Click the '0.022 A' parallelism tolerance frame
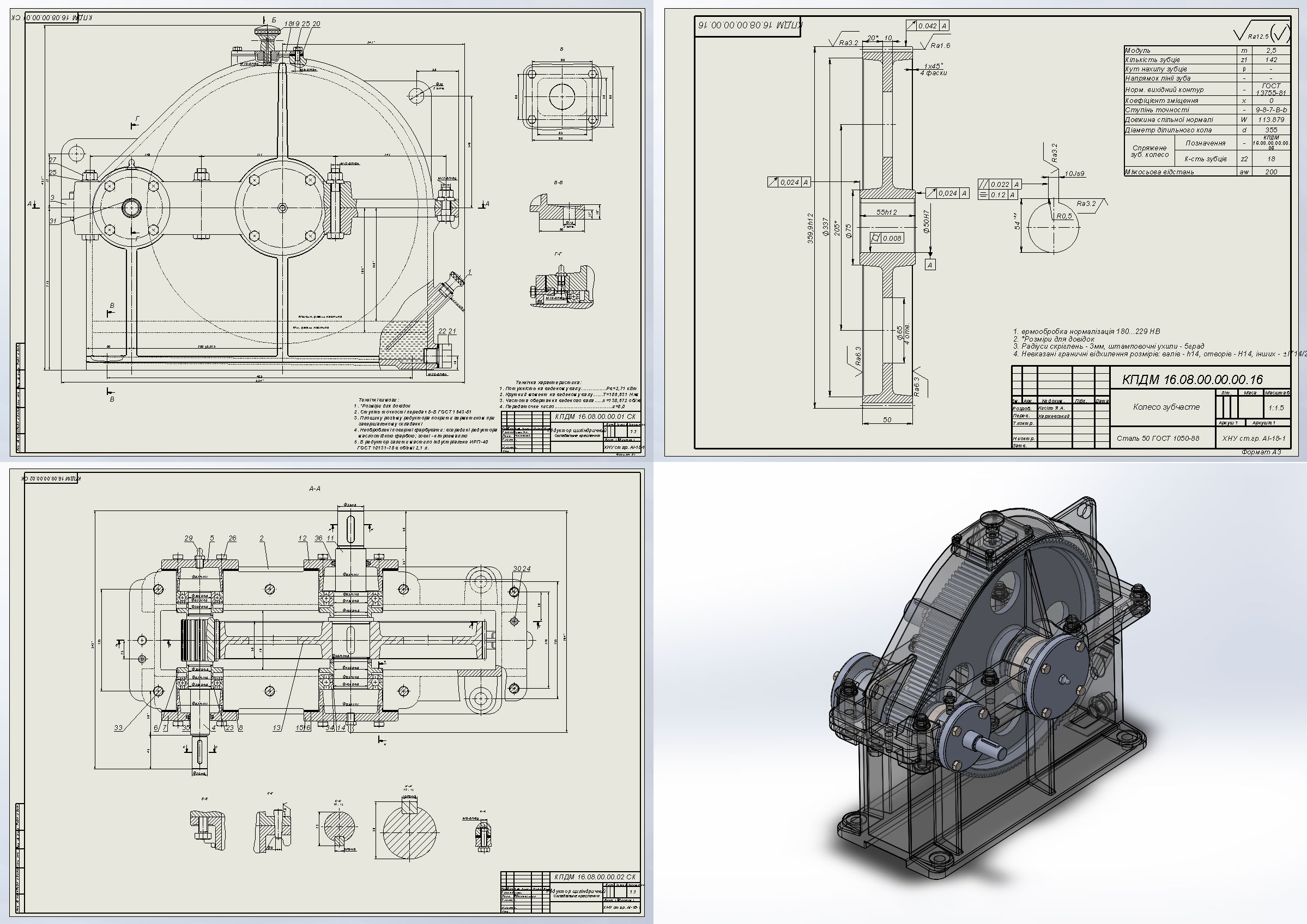Viewport: 1307px width, 924px height. [999, 184]
